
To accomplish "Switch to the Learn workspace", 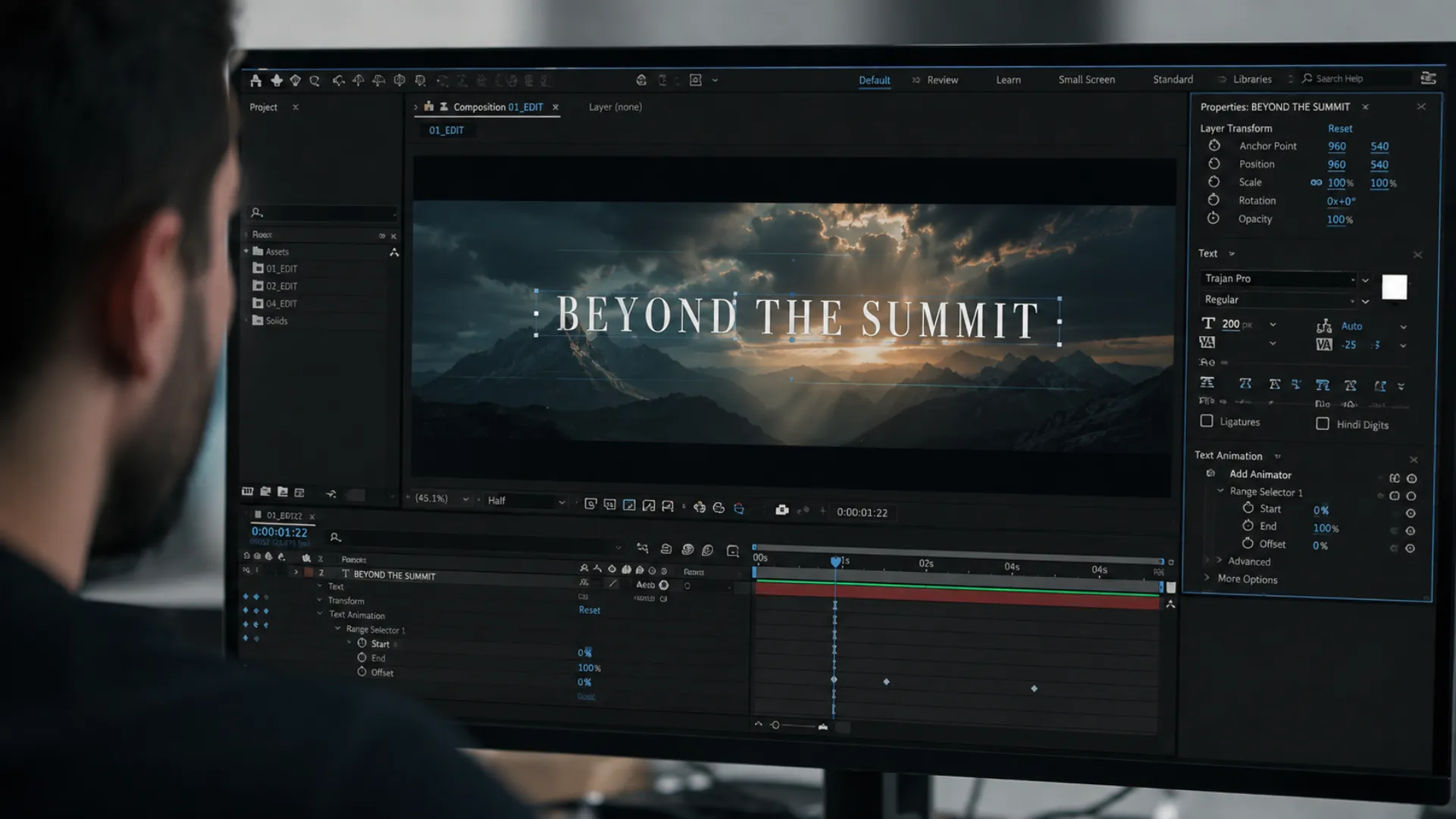I will (1008, 80).
